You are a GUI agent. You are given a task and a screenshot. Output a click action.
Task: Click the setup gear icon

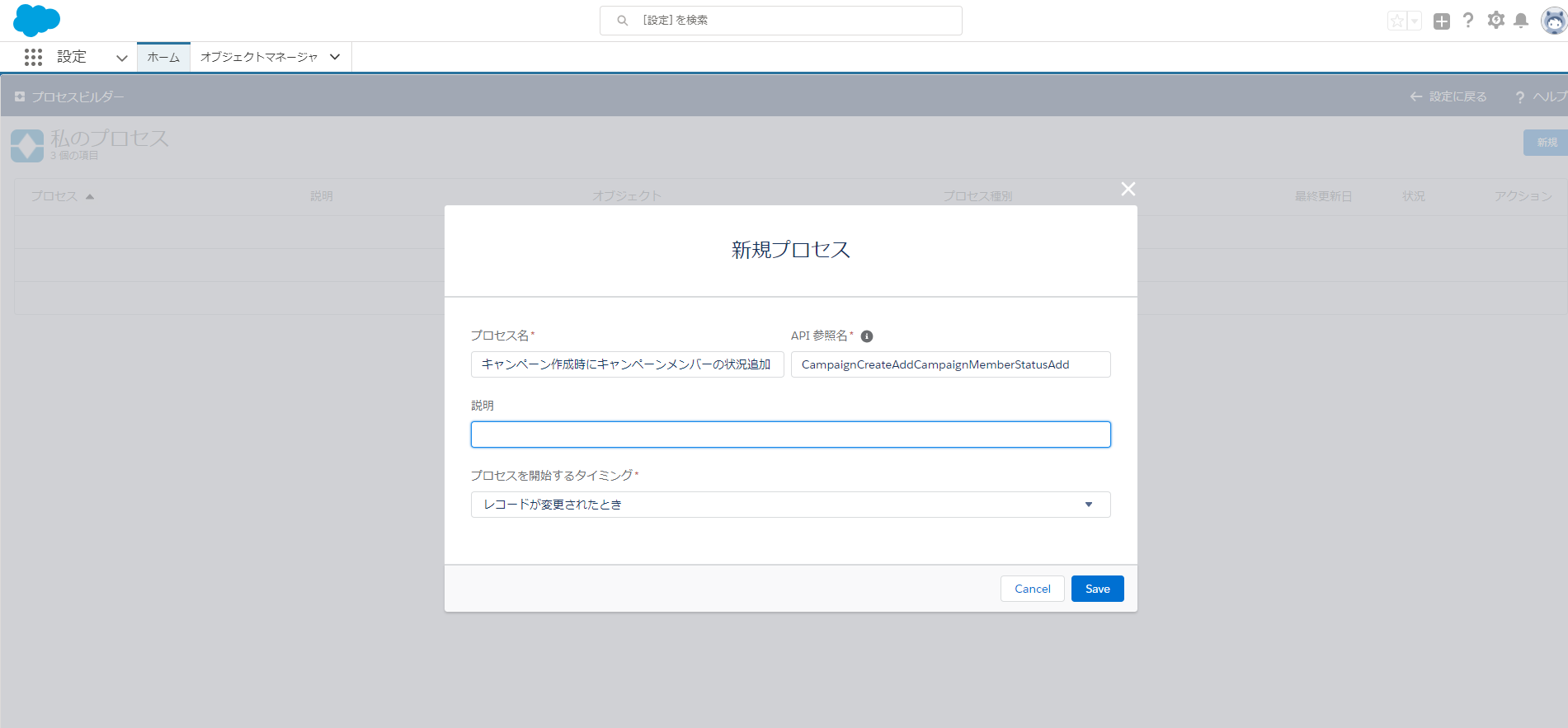(x=1495, y=21)
